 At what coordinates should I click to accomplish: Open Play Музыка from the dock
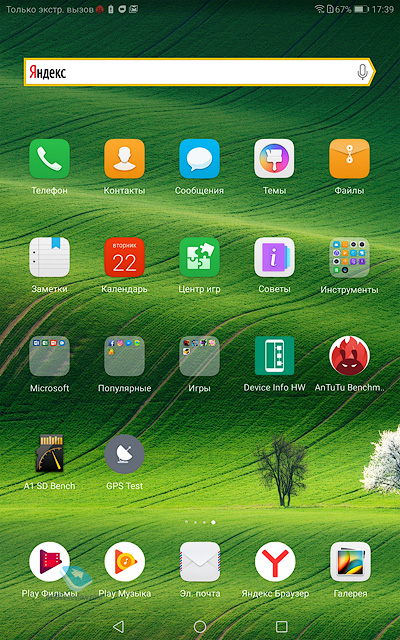pos(124,562)
